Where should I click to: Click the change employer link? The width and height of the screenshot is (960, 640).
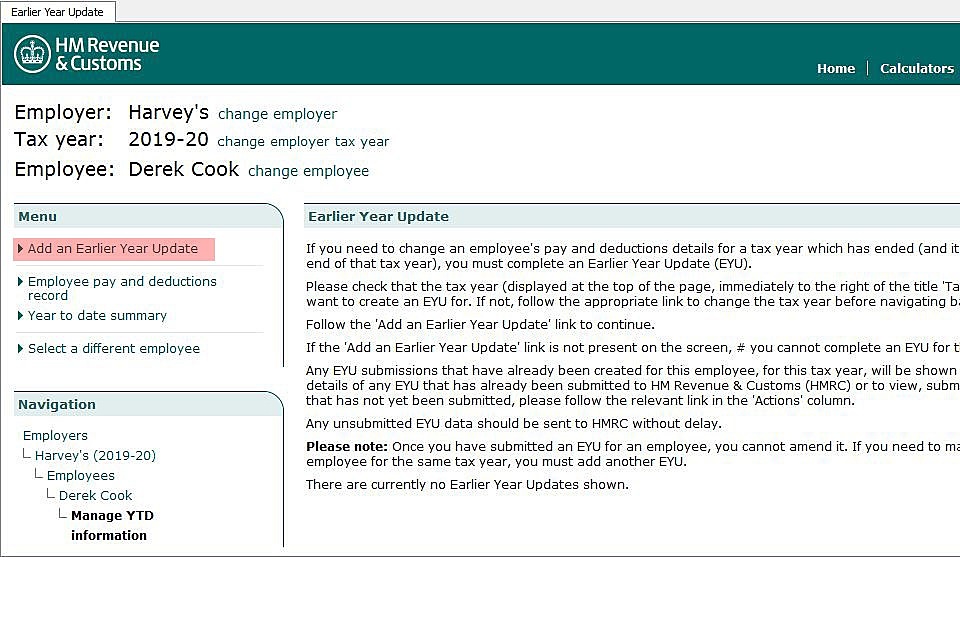click(x=277, y=114)
